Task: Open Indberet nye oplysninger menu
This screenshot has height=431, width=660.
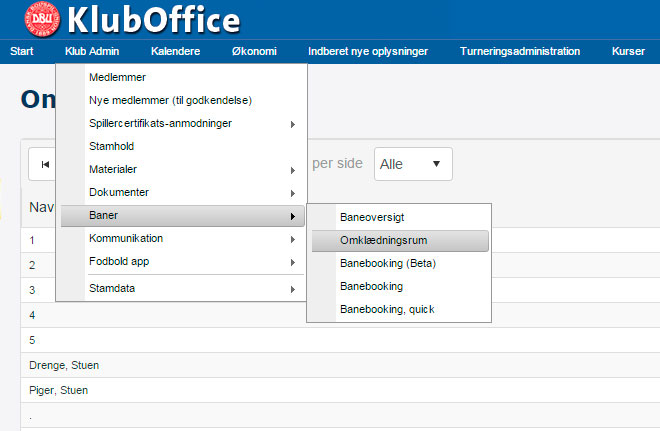Action: [x=368, y=51]
